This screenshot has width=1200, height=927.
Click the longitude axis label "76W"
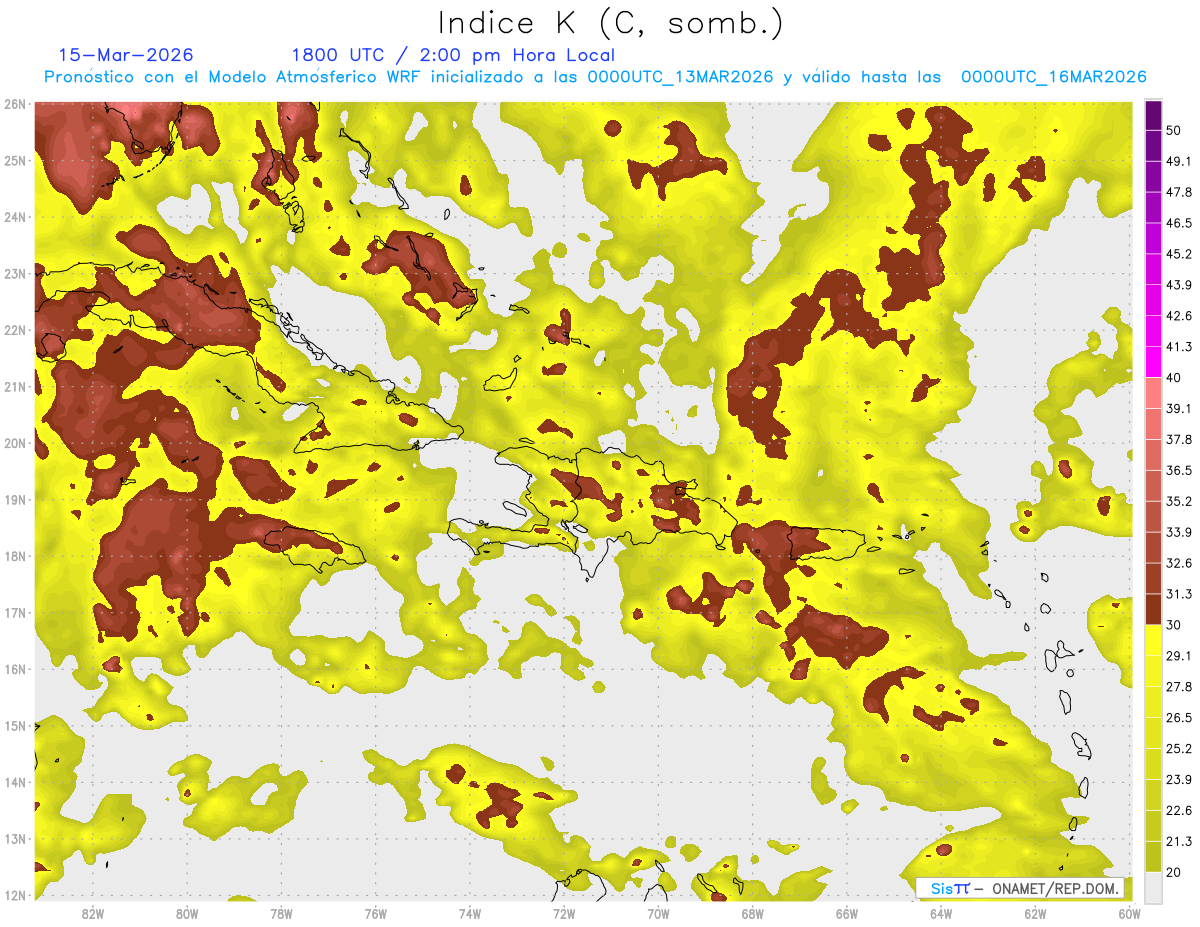(x=376, y=914)
